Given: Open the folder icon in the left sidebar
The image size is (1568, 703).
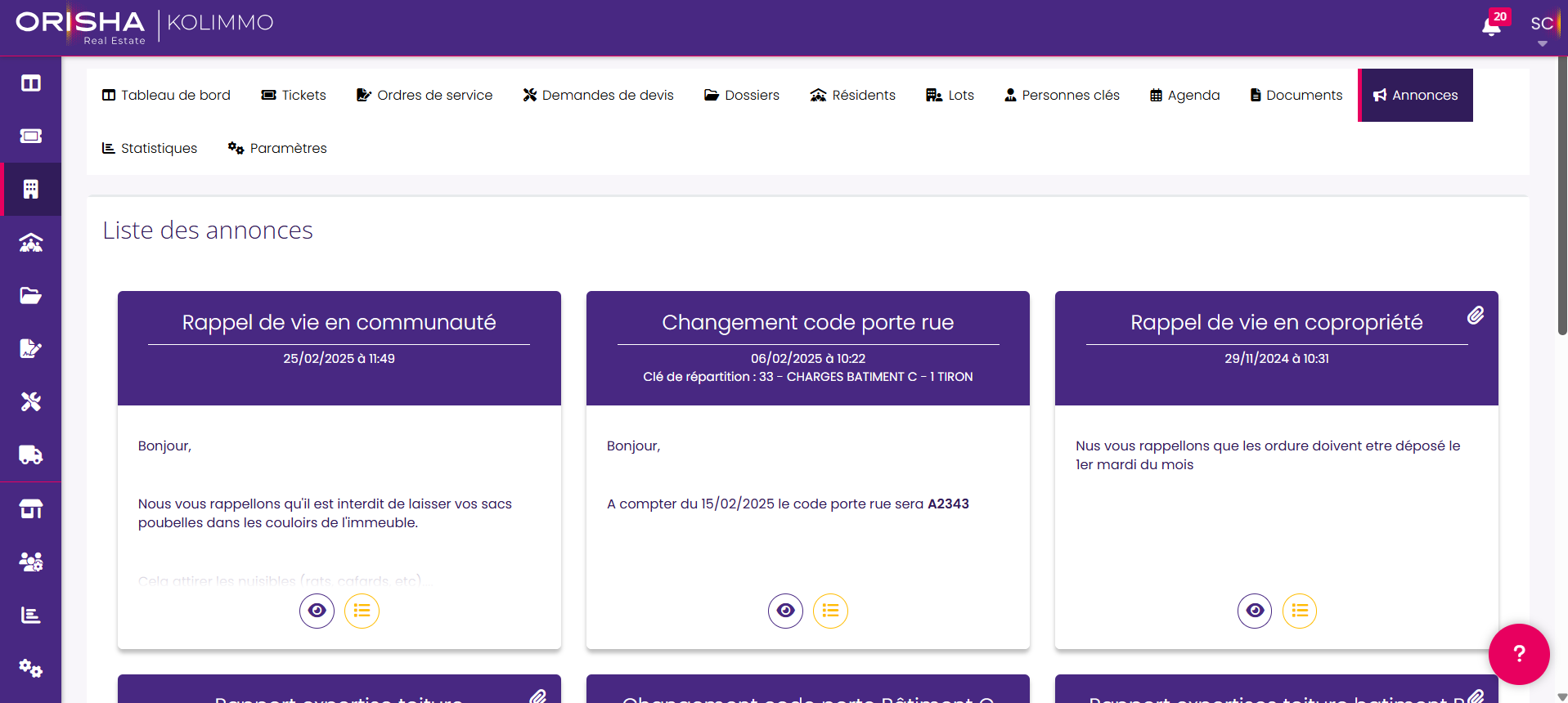Looking at the screenshot, I should [31, 296].
